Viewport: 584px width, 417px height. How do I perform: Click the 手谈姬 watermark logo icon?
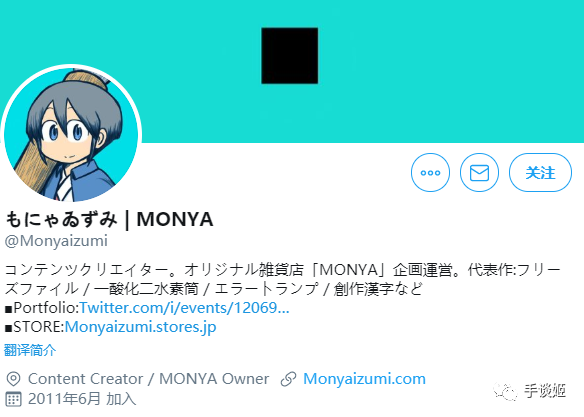(x=505, y=391)
